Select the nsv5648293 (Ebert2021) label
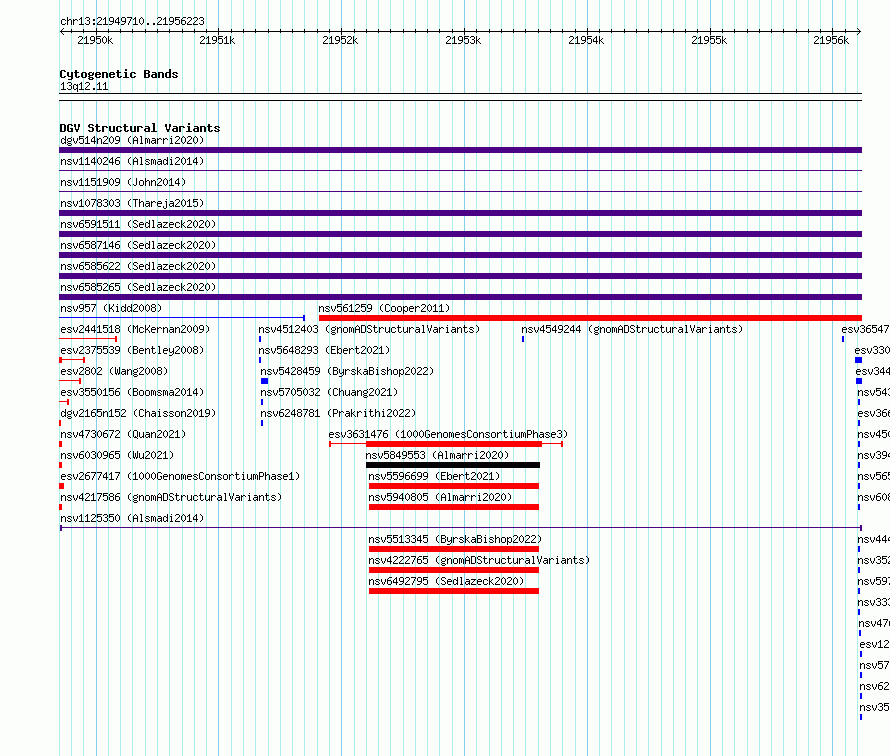 pyautogui.click(x=324, y=350)
